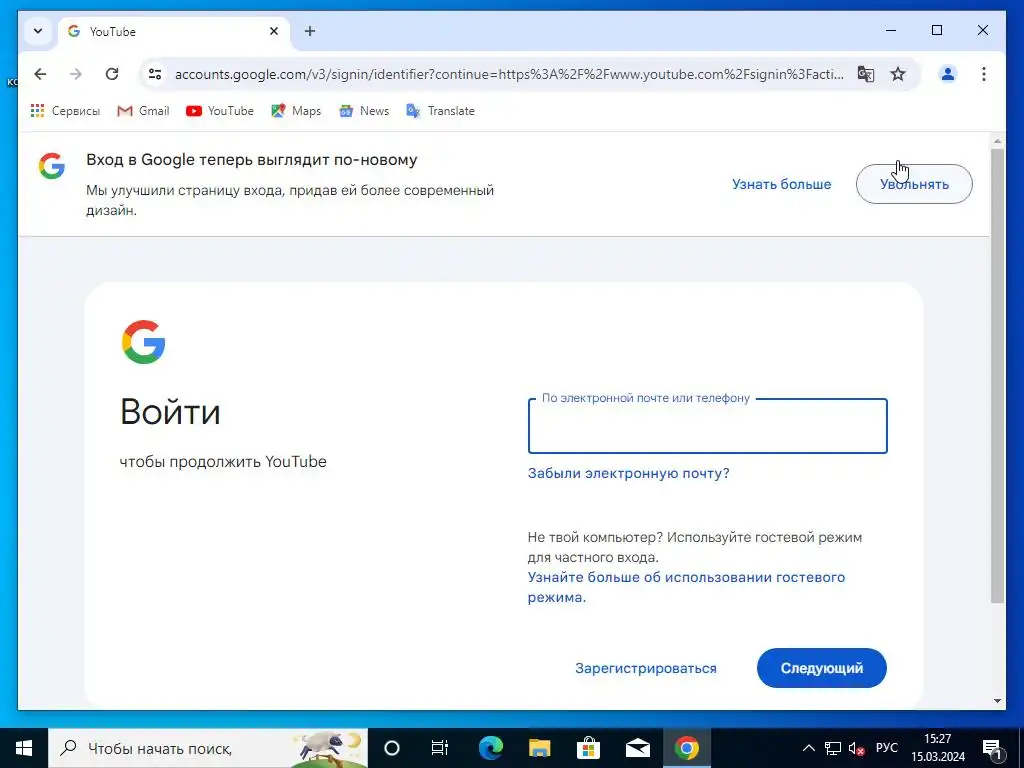
Task: Open network status tray icon
Action: coord(833,748)
